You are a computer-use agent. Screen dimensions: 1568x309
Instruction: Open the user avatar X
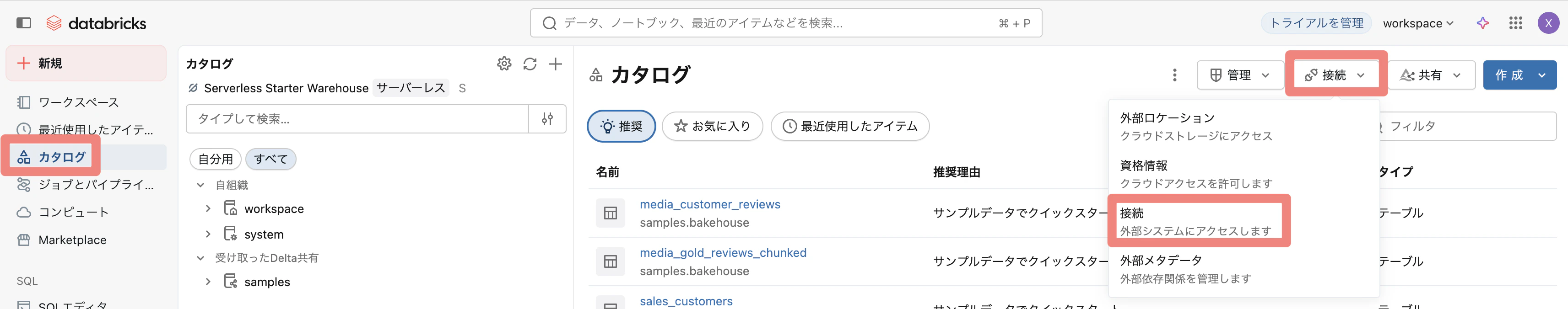(x=1548, y=23)
